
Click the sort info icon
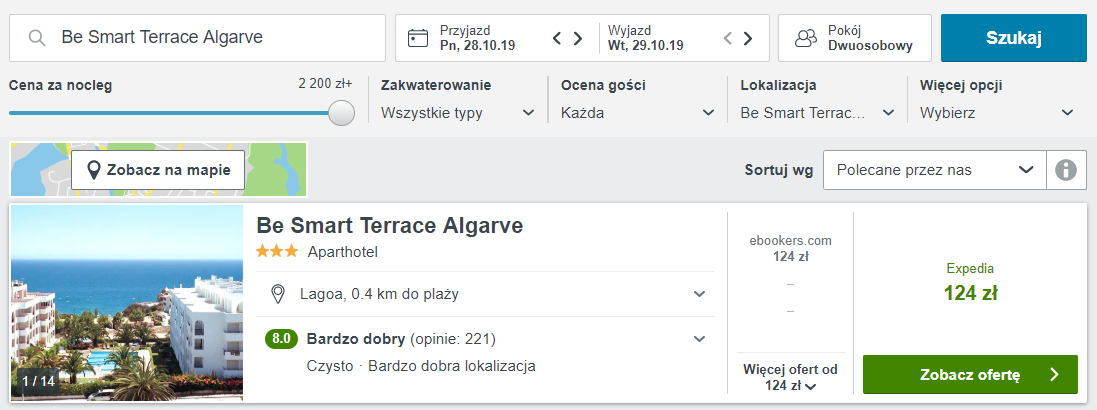[x=1066, y=170]
